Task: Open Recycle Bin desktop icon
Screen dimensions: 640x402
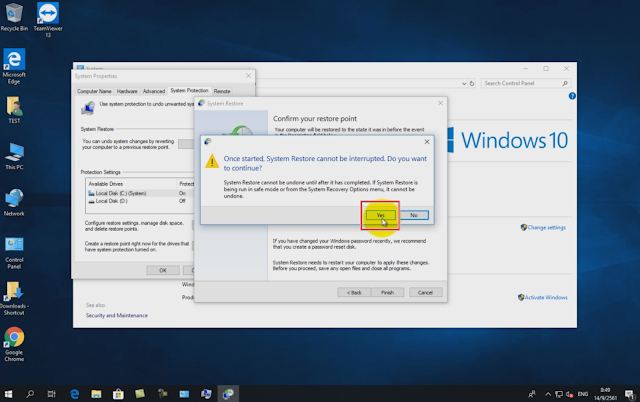Action: [14, 17]
